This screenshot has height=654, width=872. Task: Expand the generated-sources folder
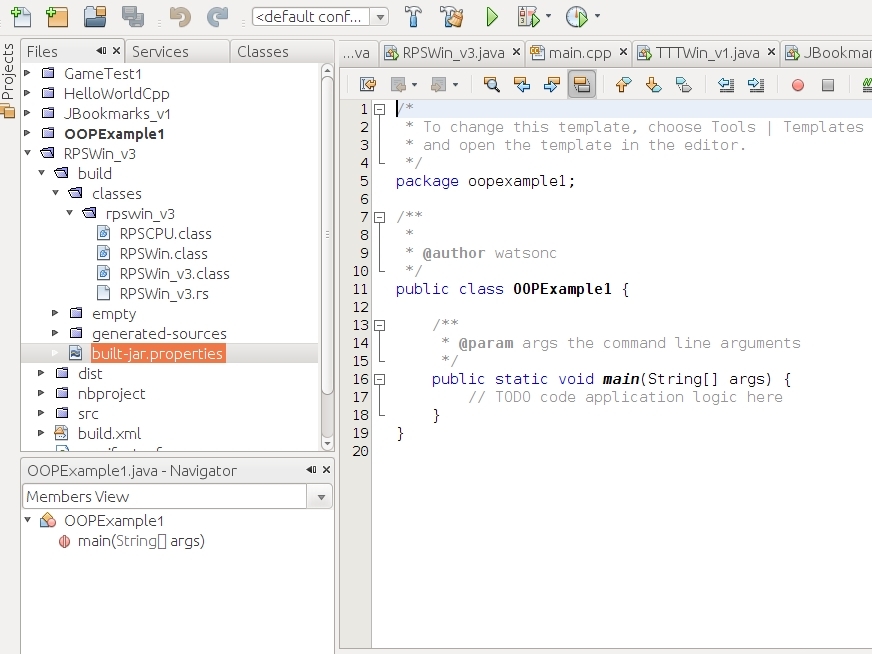point(54,333)
